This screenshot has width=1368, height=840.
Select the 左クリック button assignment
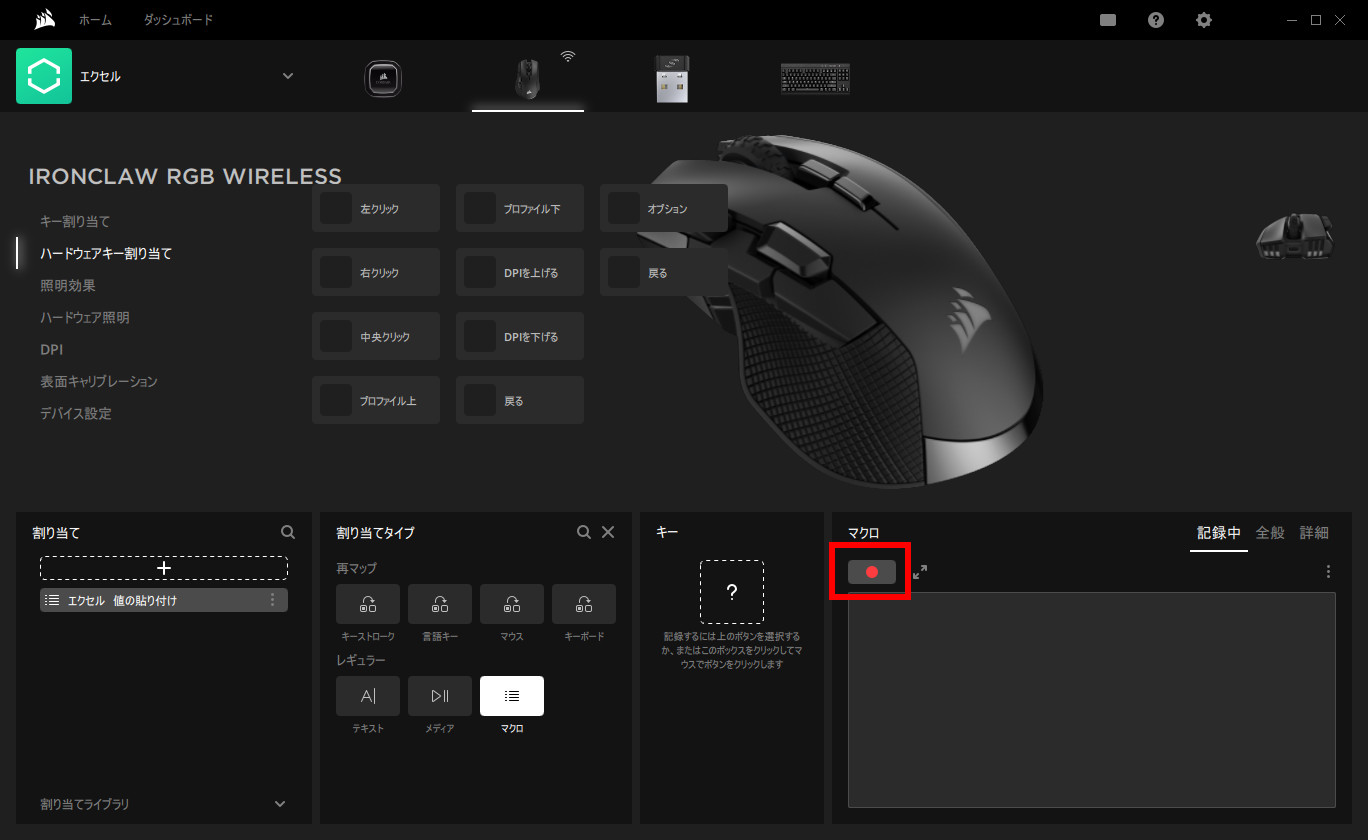pos(376,208)
